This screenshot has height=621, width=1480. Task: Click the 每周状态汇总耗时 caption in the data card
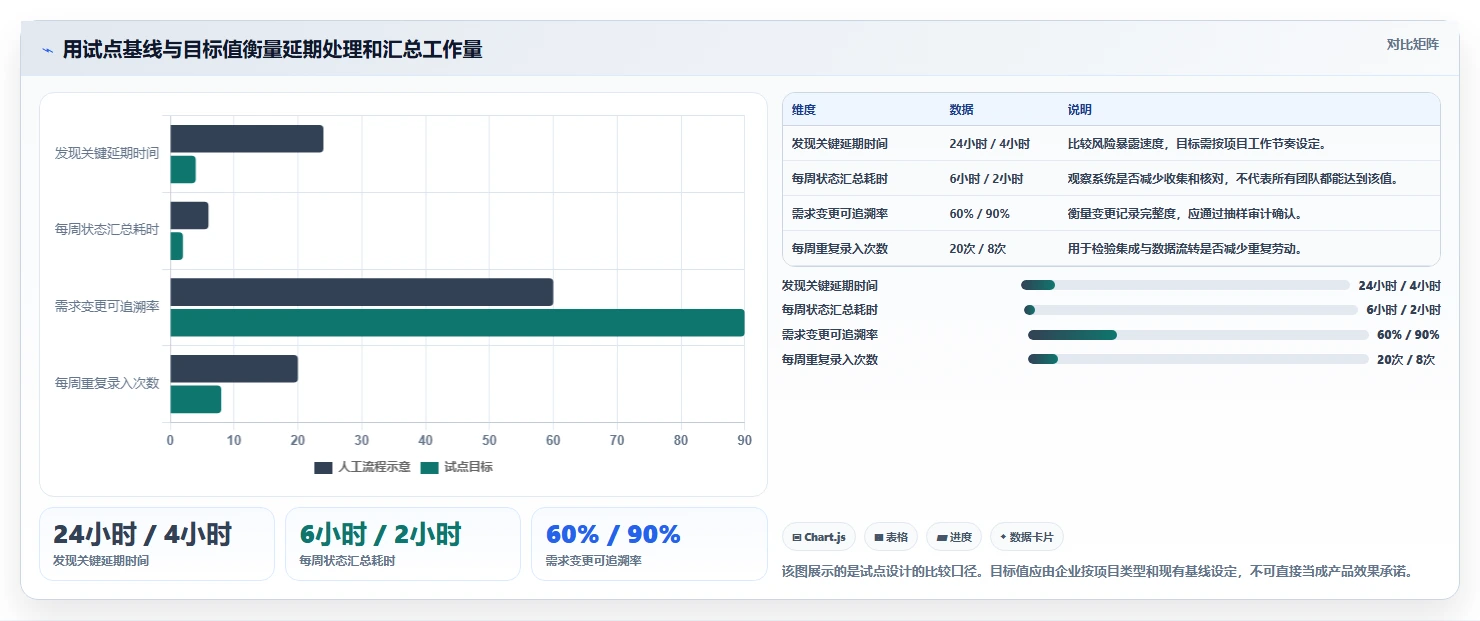click(x=347, y=561)
